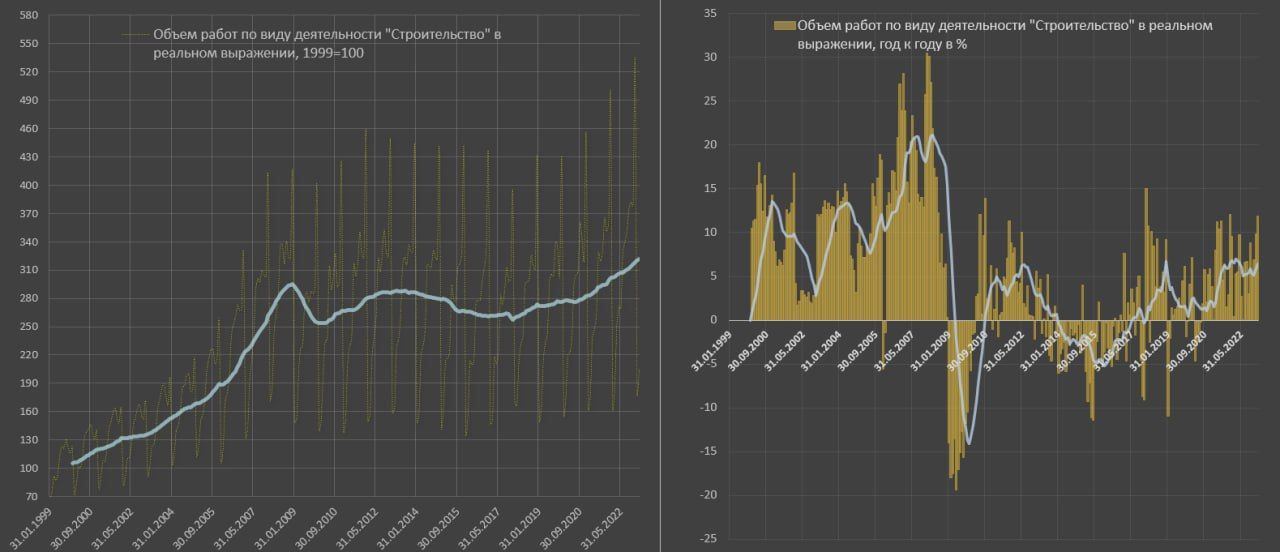The width and height of the screenshot is (1280, 552).
Task: Select the -15 label on right chart axis
Action: (x=709, y=451)
